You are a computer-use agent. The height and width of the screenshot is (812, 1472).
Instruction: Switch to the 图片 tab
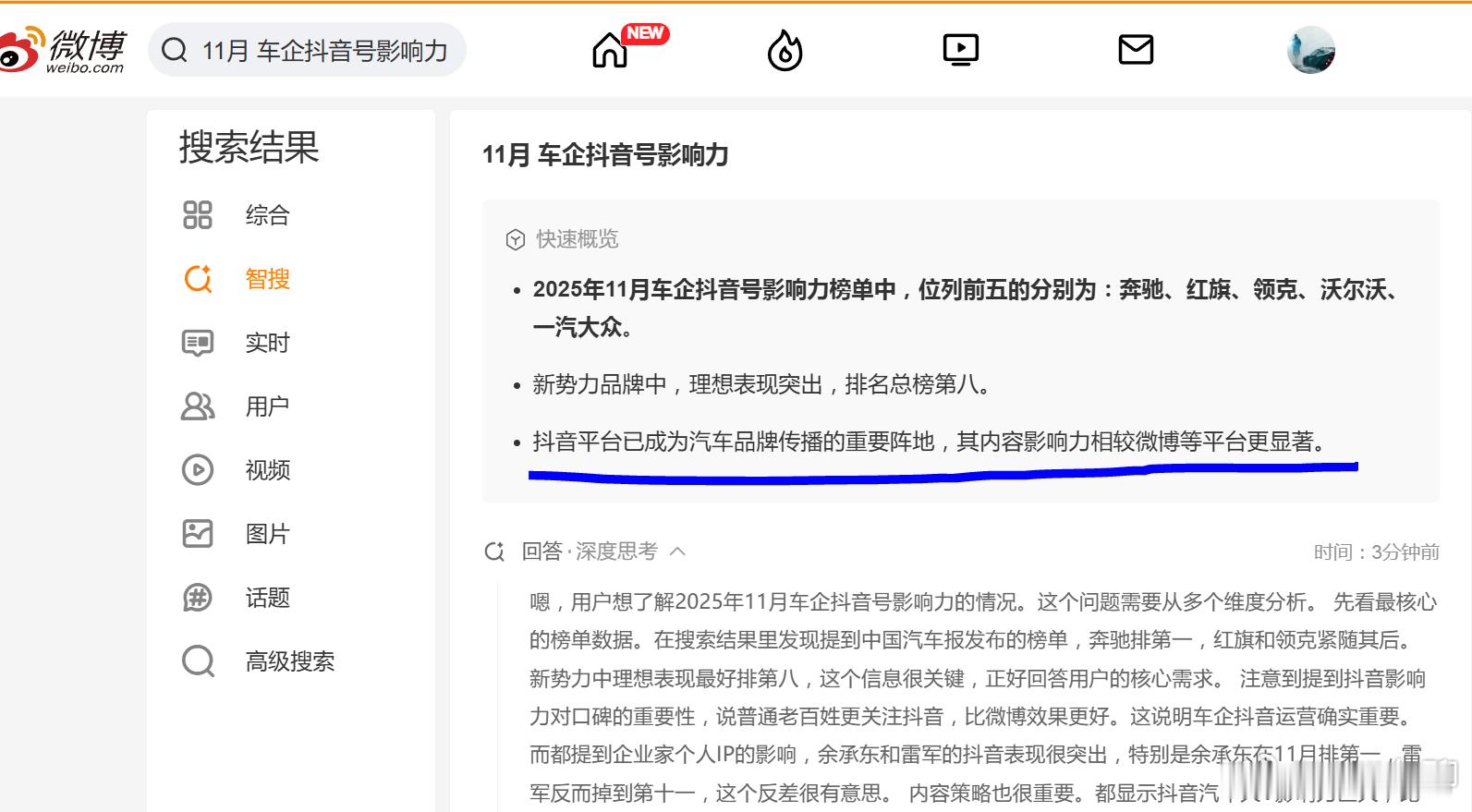pos(268,534)
